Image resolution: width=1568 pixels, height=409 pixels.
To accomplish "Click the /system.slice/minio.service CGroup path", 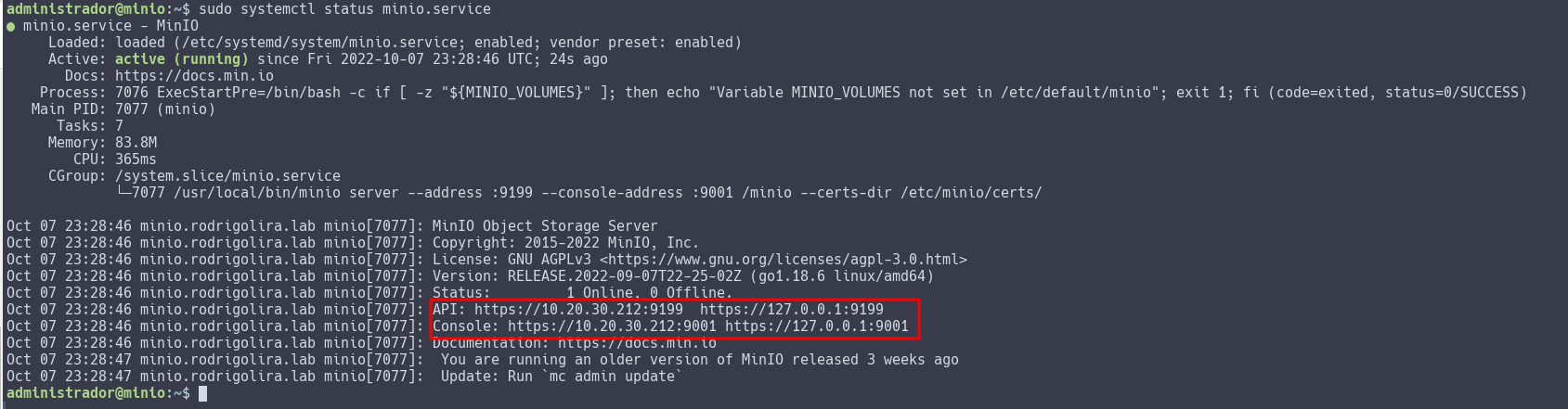I will [227, 176].
